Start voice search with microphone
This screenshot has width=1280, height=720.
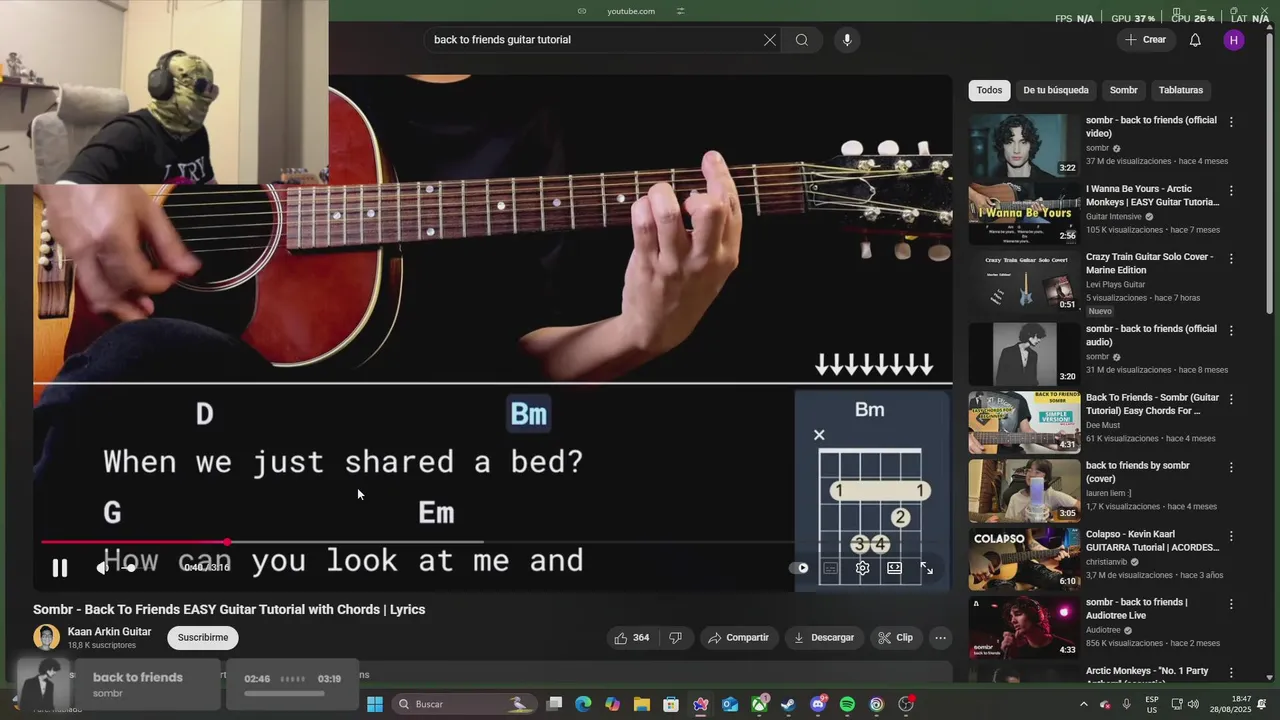tap(847, 40)
